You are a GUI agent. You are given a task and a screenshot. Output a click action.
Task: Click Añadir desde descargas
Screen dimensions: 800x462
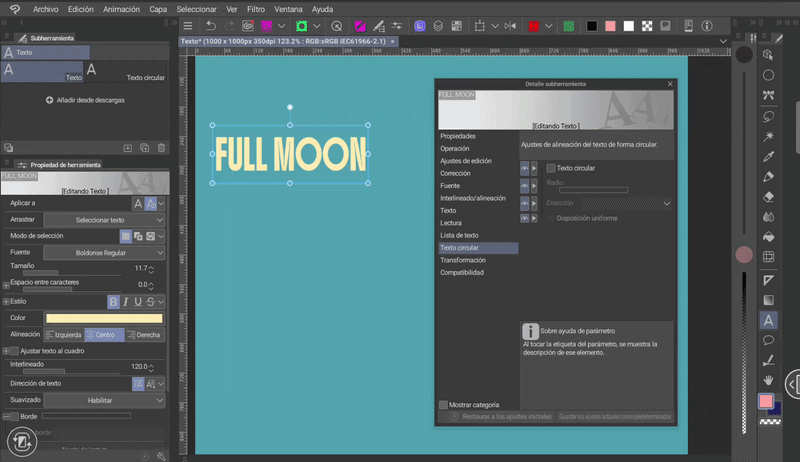(84, 100)
